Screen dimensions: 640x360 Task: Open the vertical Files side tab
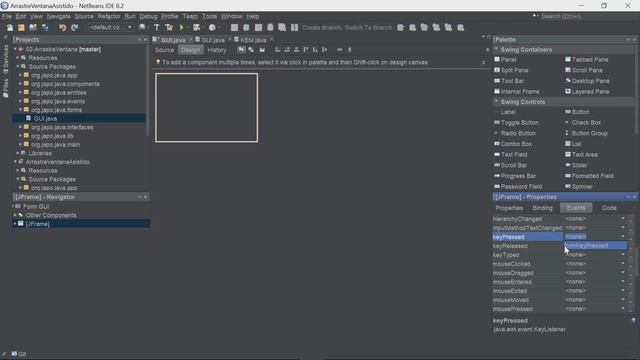point(6,89)
